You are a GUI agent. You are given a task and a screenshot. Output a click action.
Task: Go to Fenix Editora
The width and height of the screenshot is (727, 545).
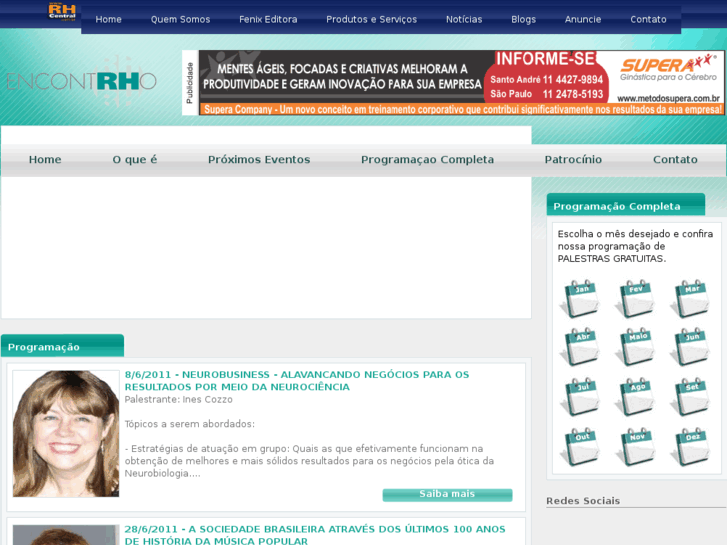(x=268, y=19)
